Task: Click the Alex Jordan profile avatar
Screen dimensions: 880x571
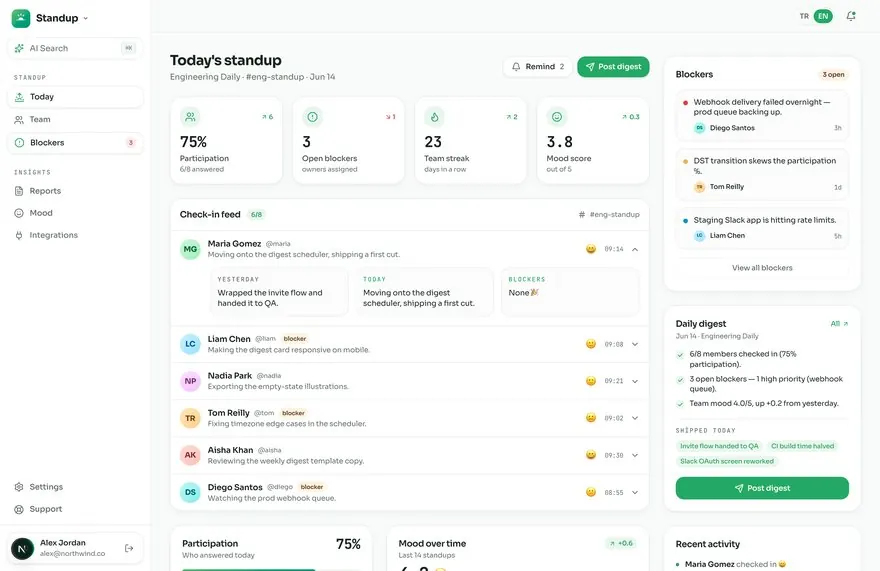Action: 22,548
